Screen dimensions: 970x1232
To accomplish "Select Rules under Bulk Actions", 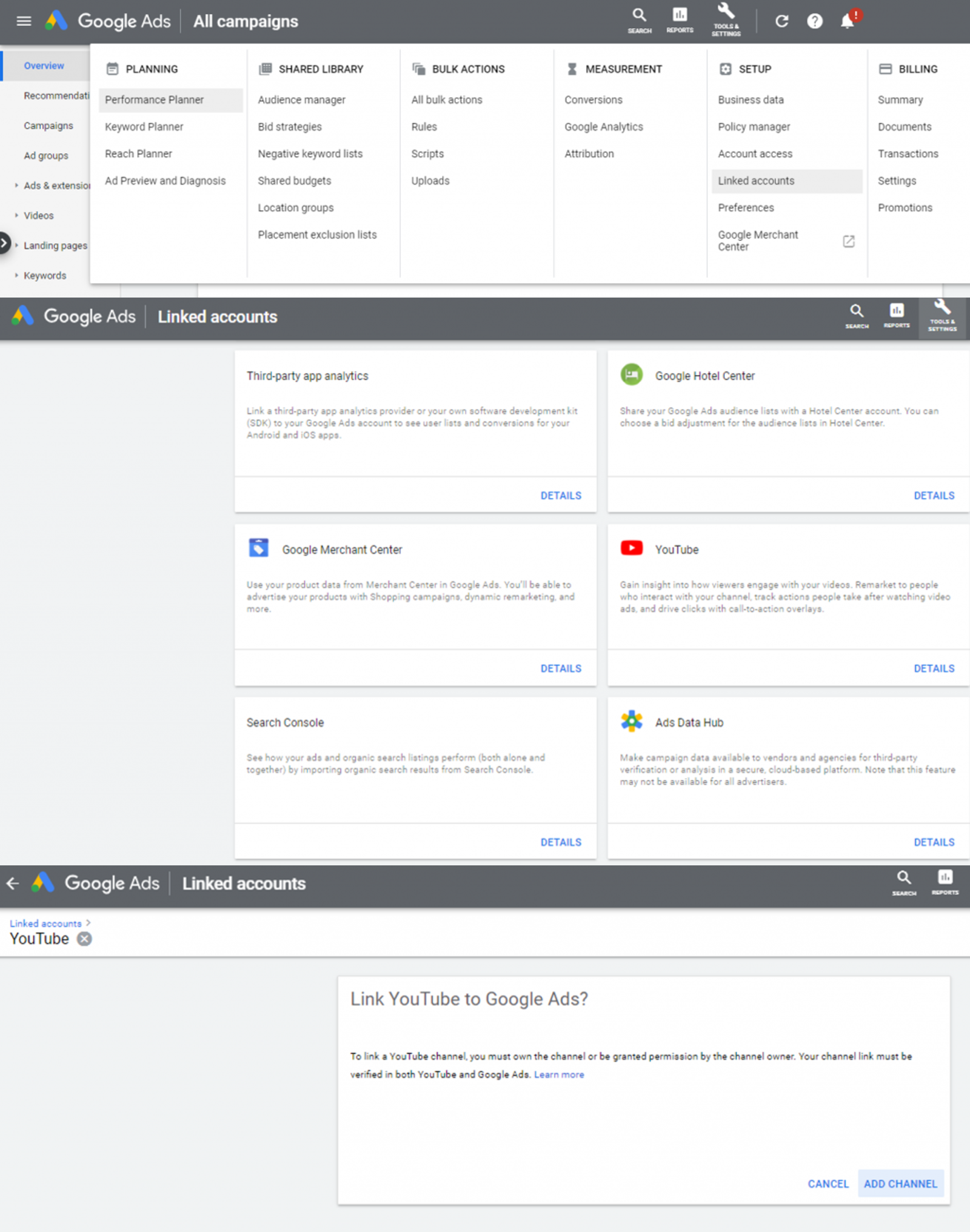I will click(424, 127).
